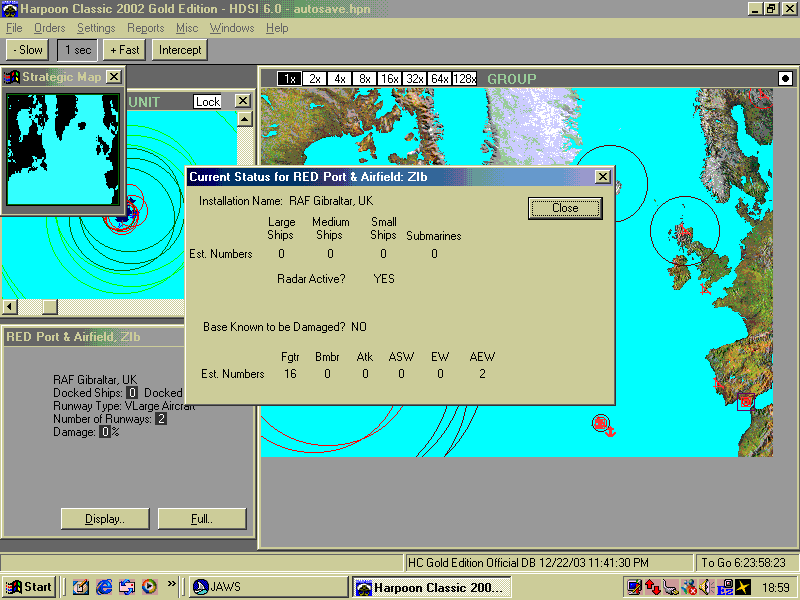
Task: Click the monitor tray icon
Action: coord(634,587)
